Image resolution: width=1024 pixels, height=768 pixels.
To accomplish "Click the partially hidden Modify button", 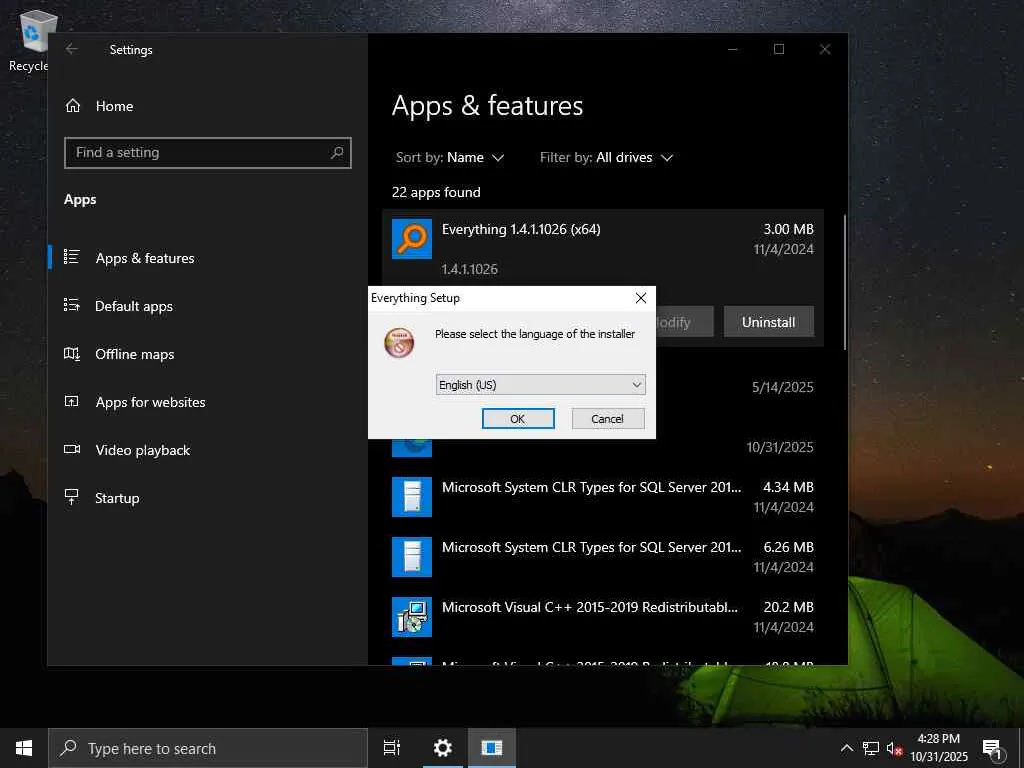I will (x=684, y=322).
